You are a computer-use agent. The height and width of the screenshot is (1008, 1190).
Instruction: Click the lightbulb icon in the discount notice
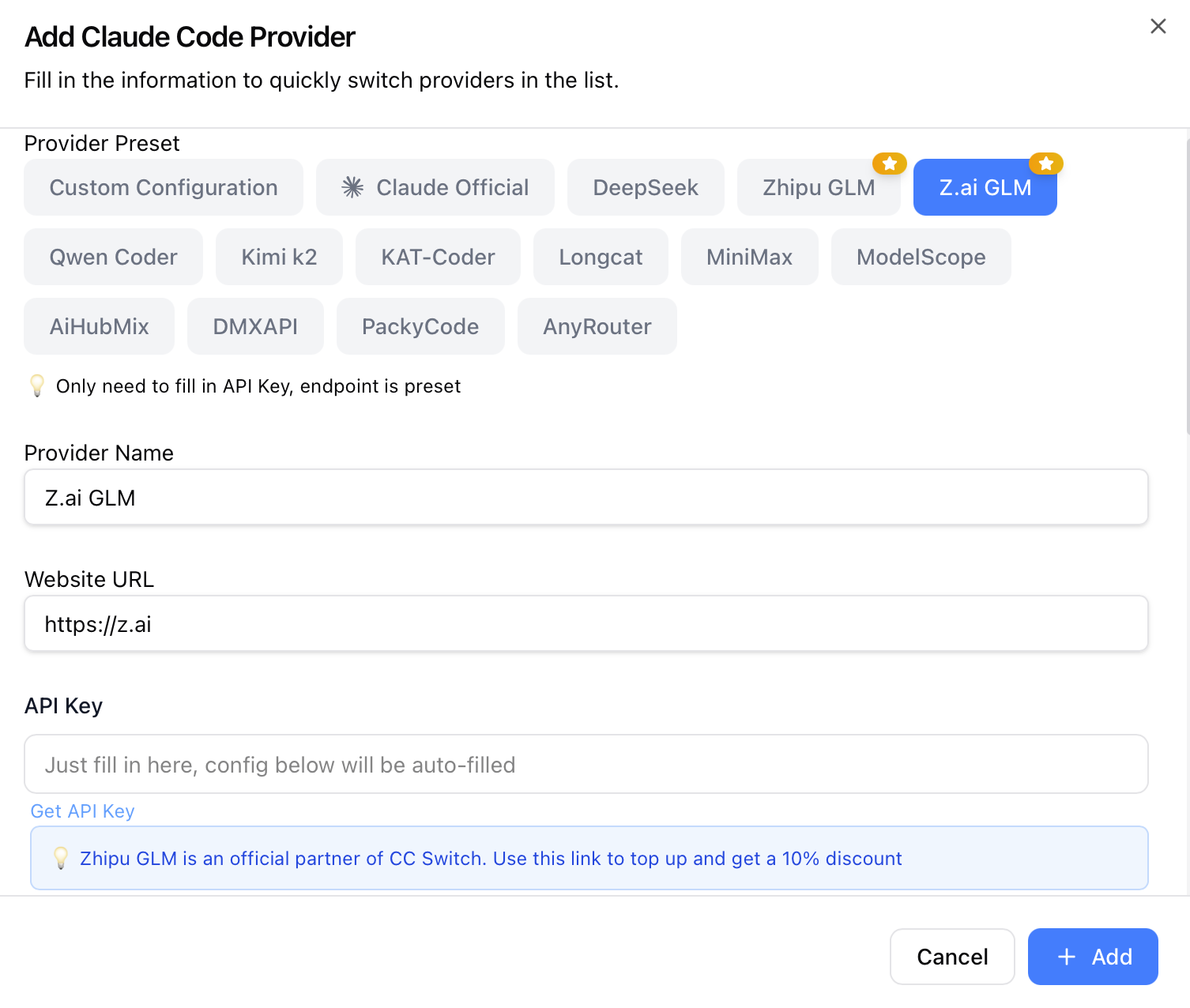(x=62, y=858)
